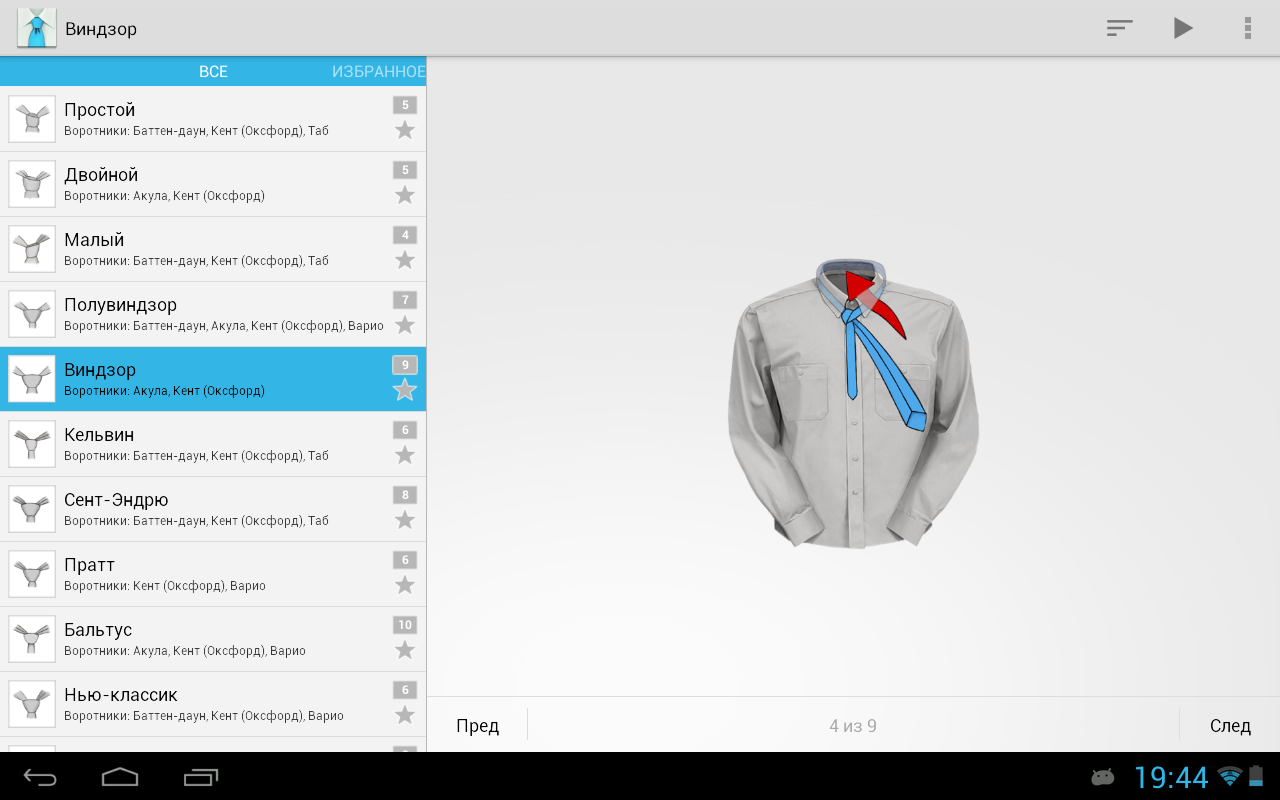Select the Малый knot thumbnail
The image size is (1280, 800).
point(32,249)
